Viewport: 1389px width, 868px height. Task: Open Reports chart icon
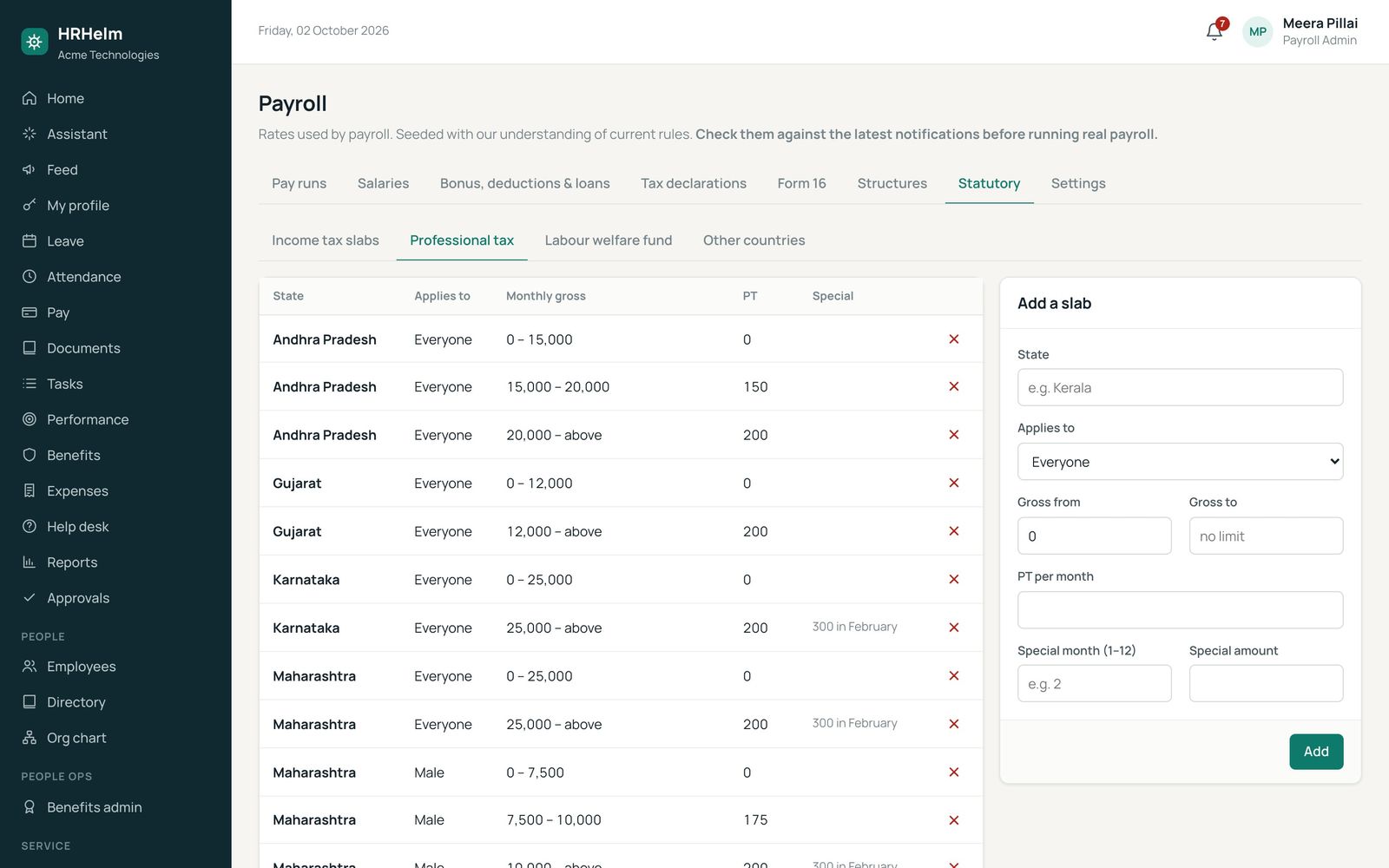coord(30,562)
